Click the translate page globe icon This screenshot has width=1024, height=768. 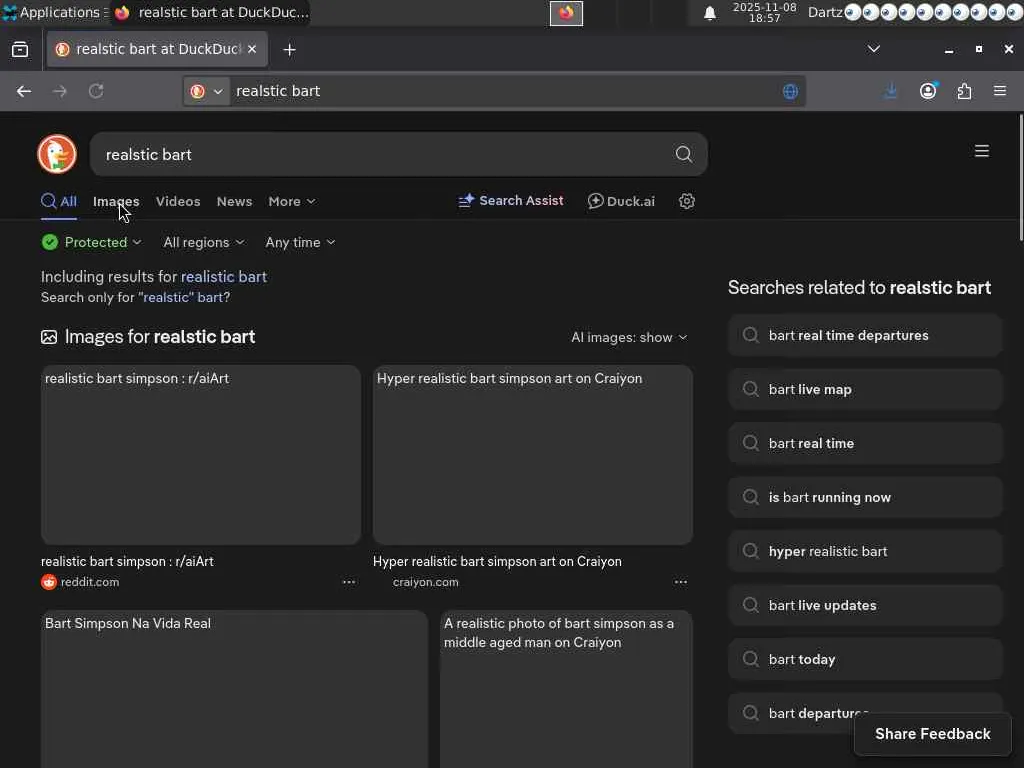[790, 91]
